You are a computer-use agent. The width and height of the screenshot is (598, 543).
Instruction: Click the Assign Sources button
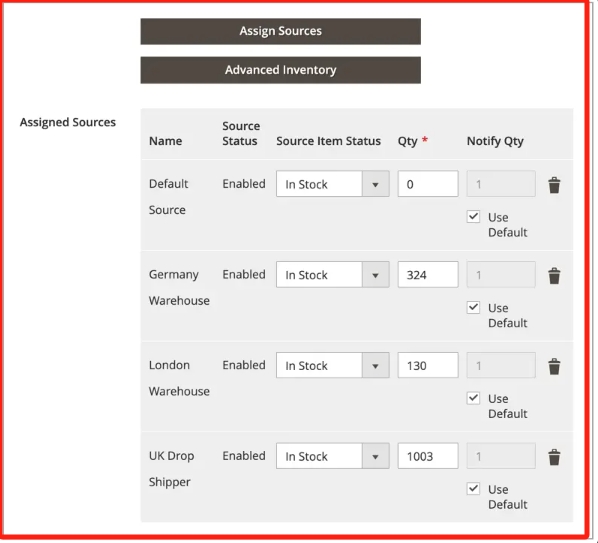tap(281, 31)
